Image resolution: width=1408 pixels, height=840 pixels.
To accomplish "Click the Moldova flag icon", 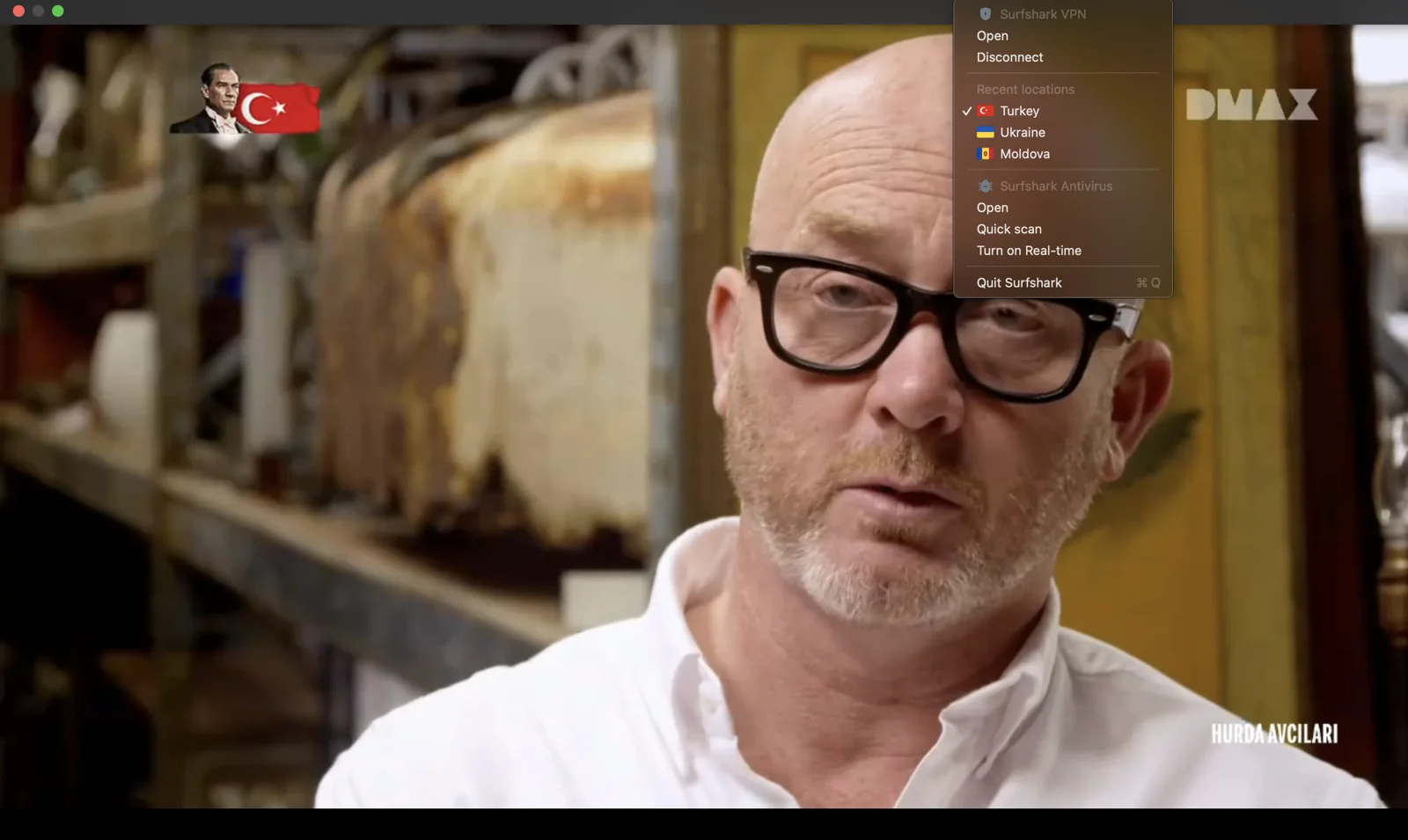I will point(985,154).
